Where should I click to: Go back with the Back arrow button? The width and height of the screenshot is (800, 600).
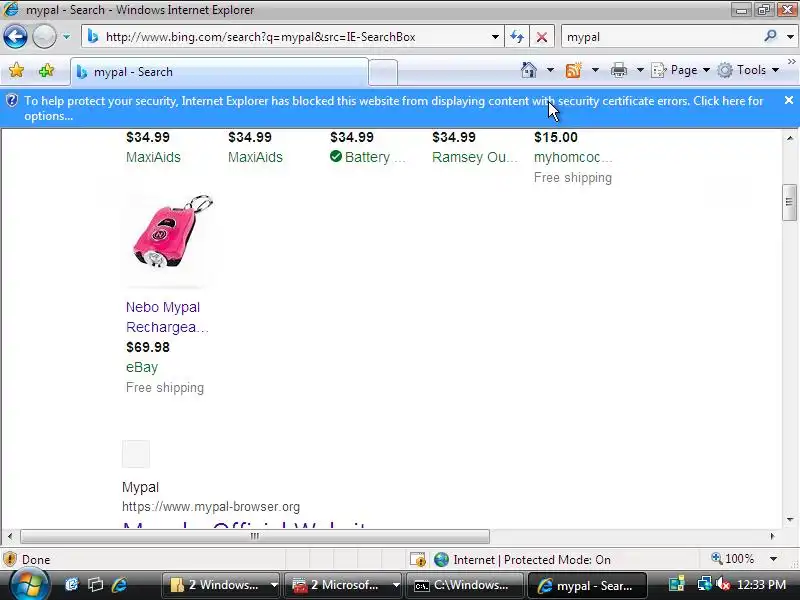click(15, 37)
